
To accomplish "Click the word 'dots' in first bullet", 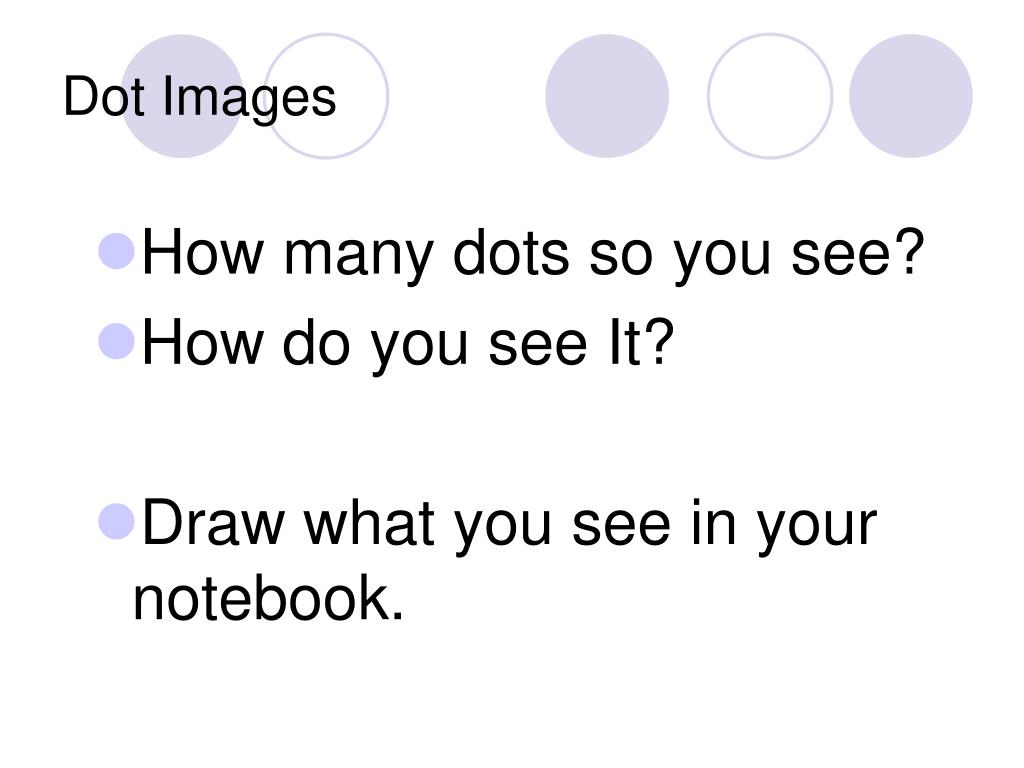I will coord(511,252).
